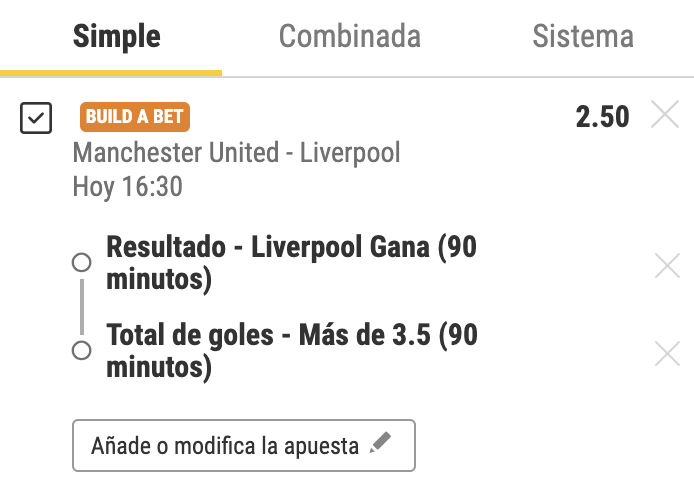Click the circle marker beside Total de goles
This screenshot has height=496, width=694.
[x=82, y=351]
